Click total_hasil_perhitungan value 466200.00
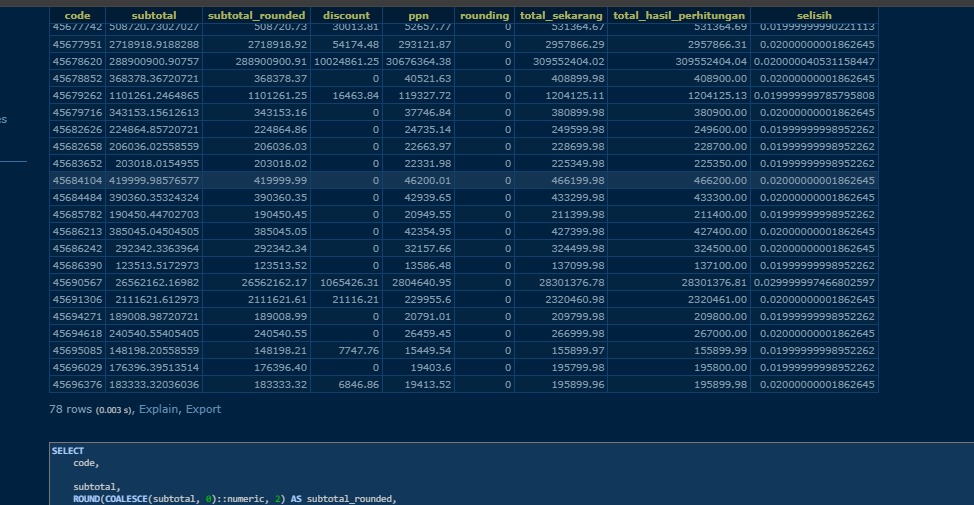The height and width of the screenshot is (505, 974). point(679,181)
